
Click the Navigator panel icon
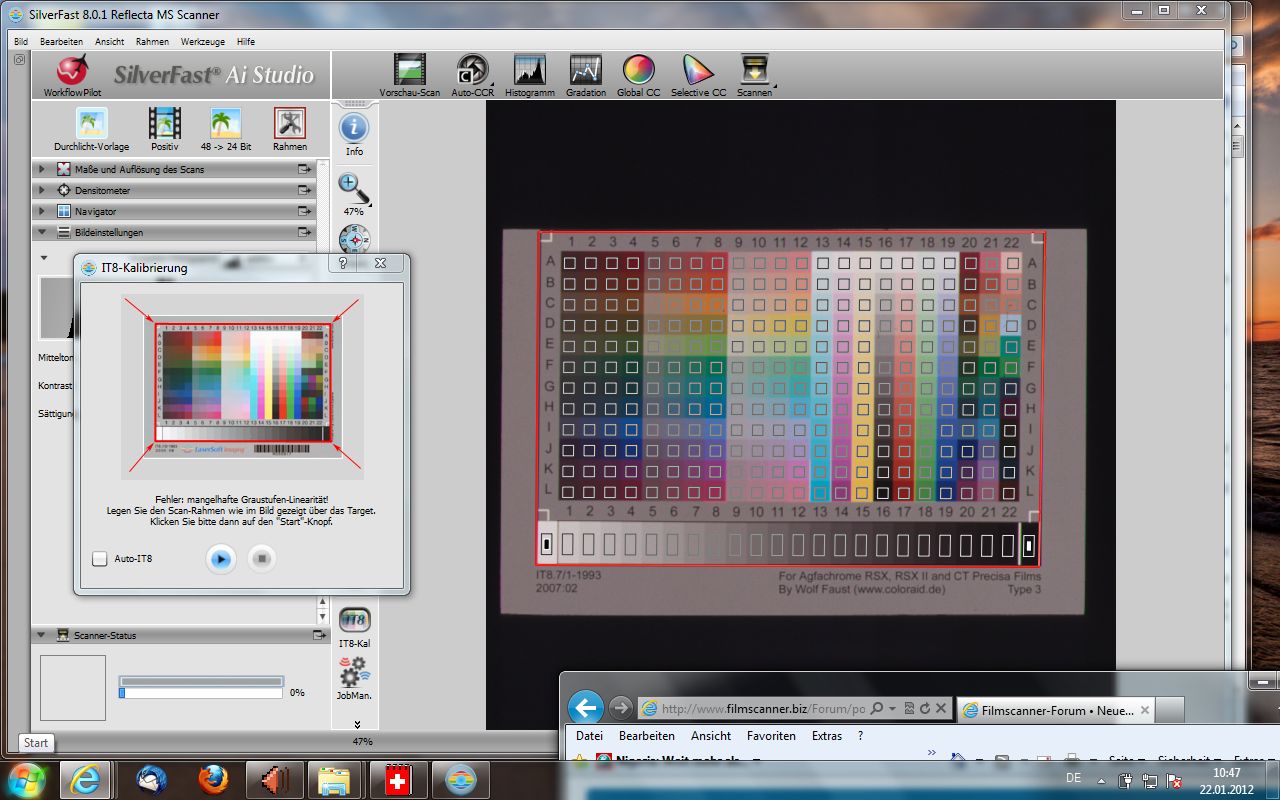pyautogui.click(x=64, y=211)
